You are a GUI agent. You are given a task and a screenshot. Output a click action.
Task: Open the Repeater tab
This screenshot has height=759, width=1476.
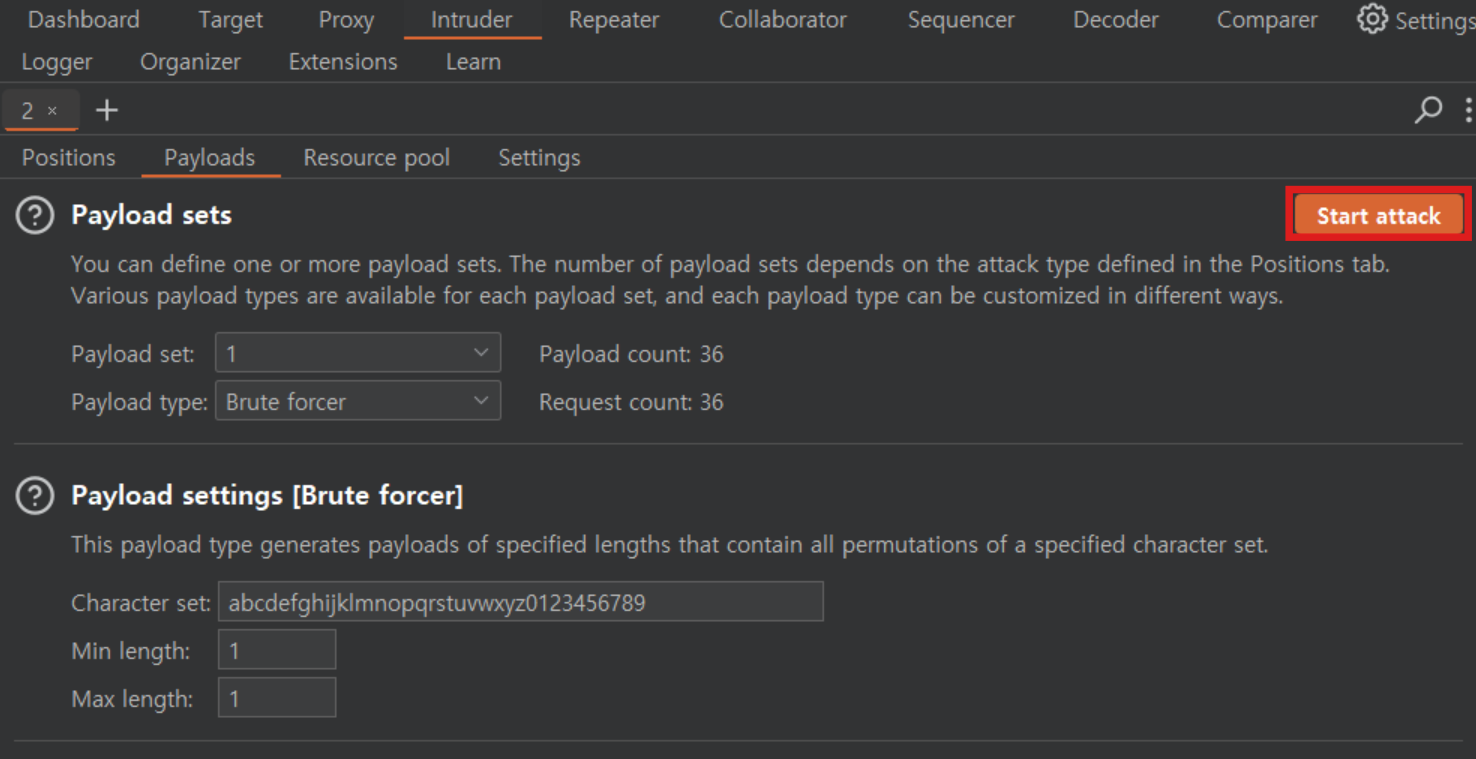[614, 20]
